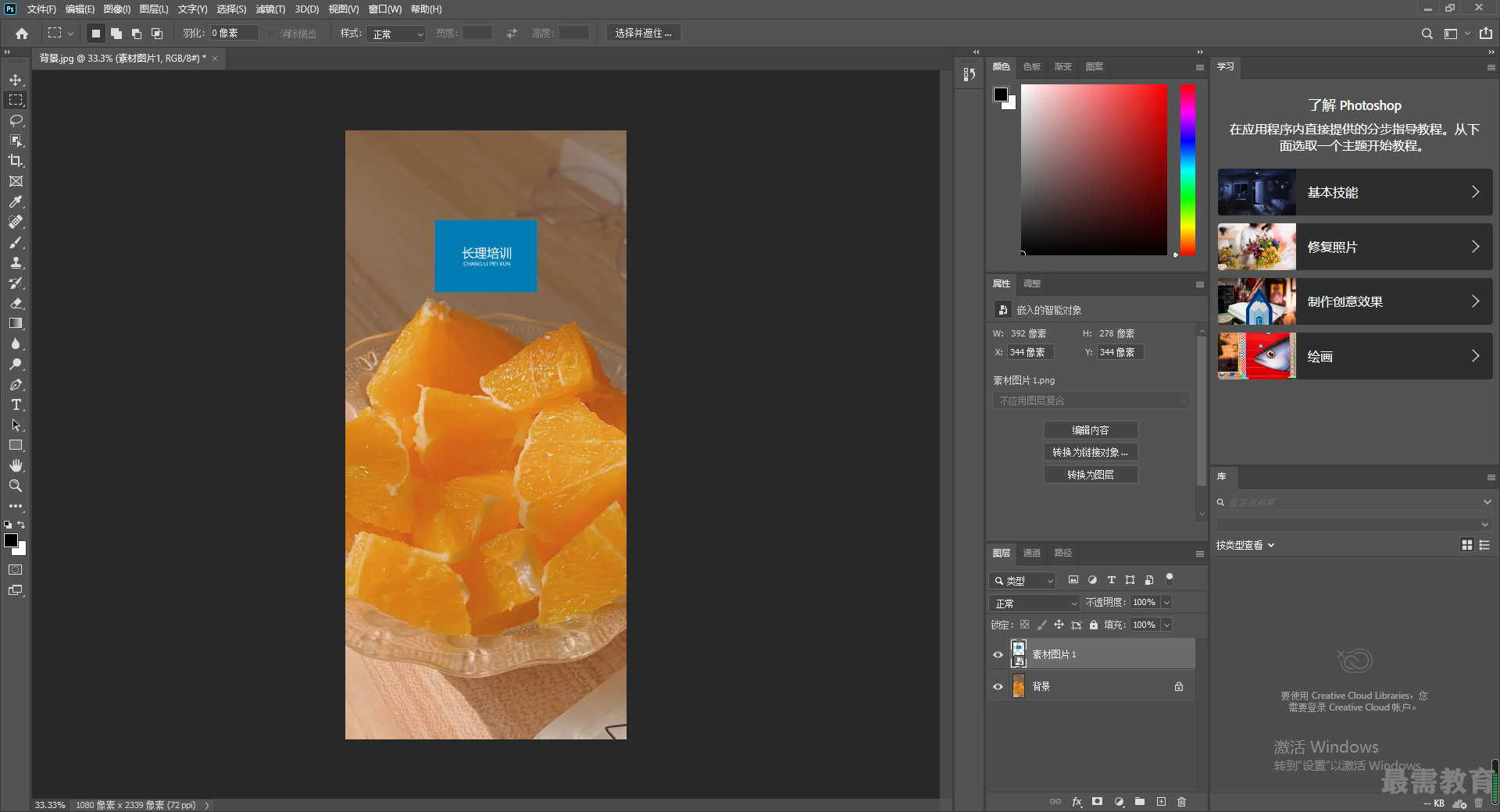
Task: Select the Hand tool
Action: (x=16, y=465)
